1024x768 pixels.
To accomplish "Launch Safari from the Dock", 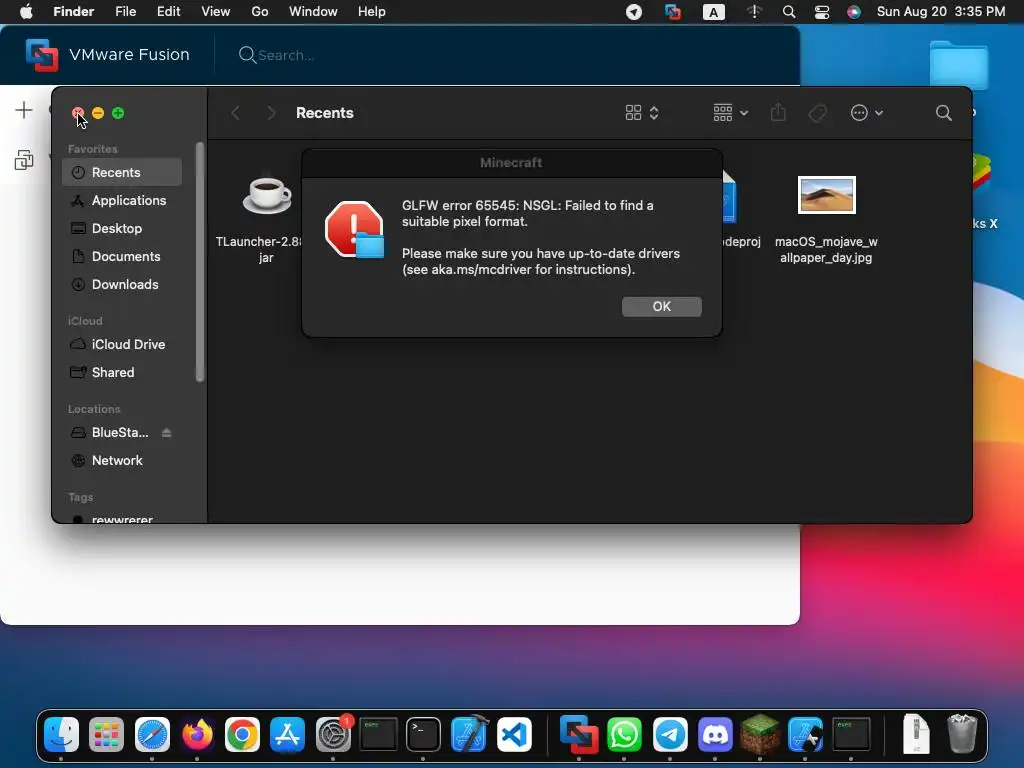I will [x=152, y=734].
